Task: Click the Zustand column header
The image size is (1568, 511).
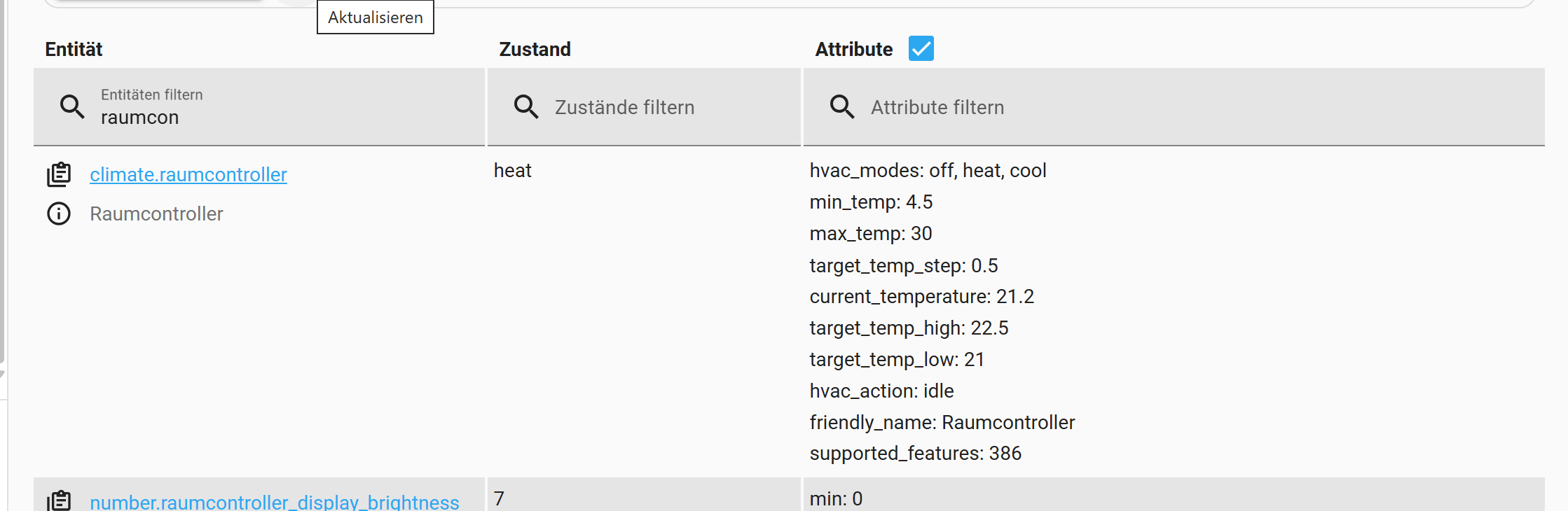Action: point(535,49)
